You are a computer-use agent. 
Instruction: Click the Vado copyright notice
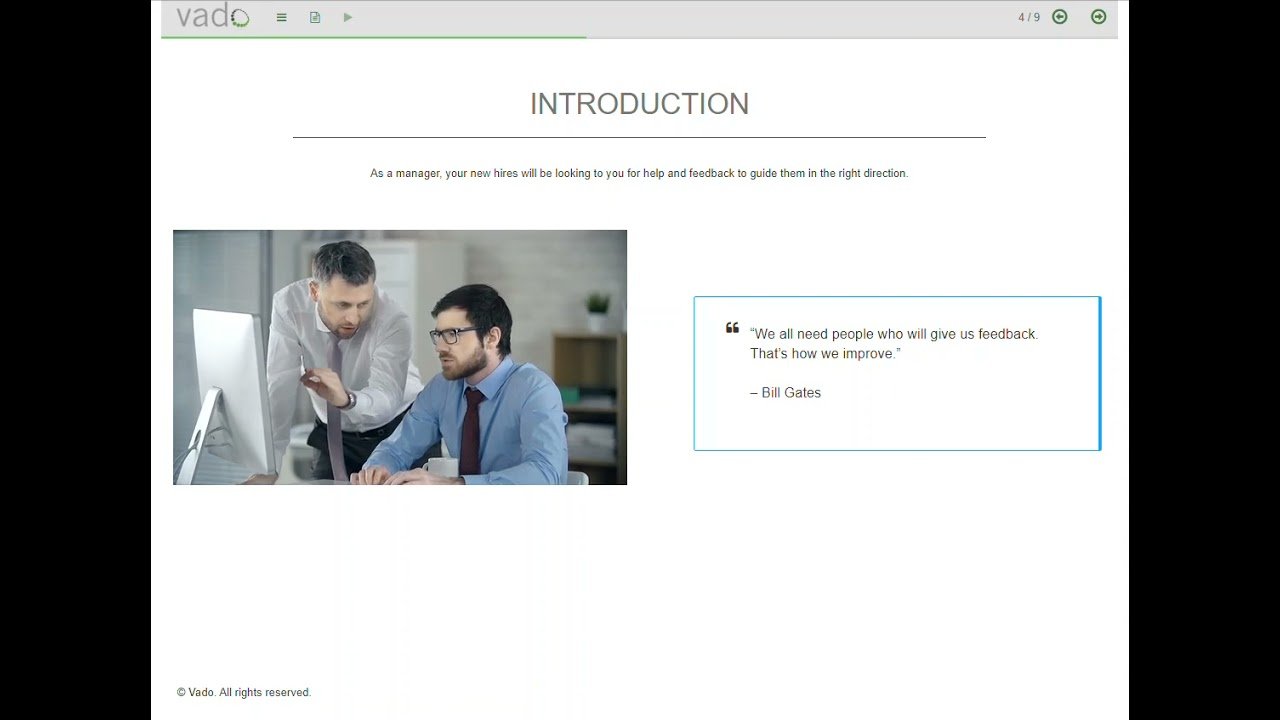click(x=244, y=692)
